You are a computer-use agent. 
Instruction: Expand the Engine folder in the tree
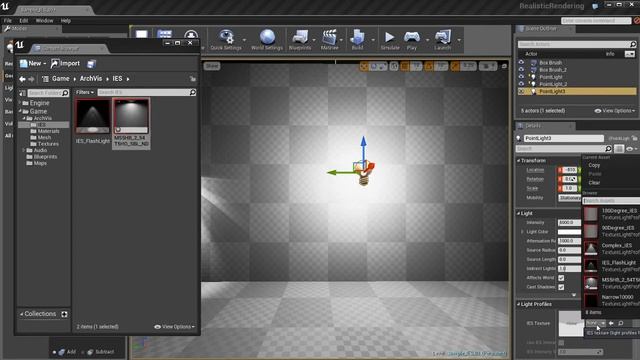tap(20, 103)
